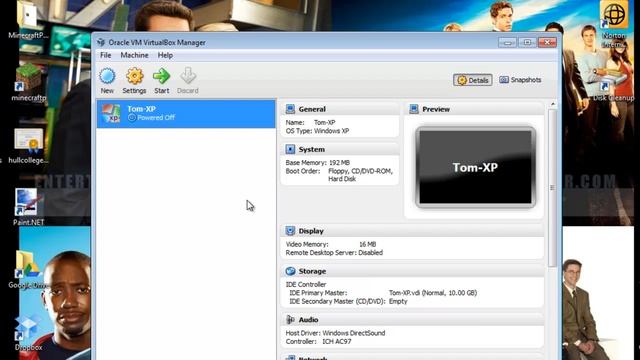Image resolution: width=640 pixels, height=360 pixels.
Task: Minimize the VirtualBox Manager window
Action: (507, 42)
